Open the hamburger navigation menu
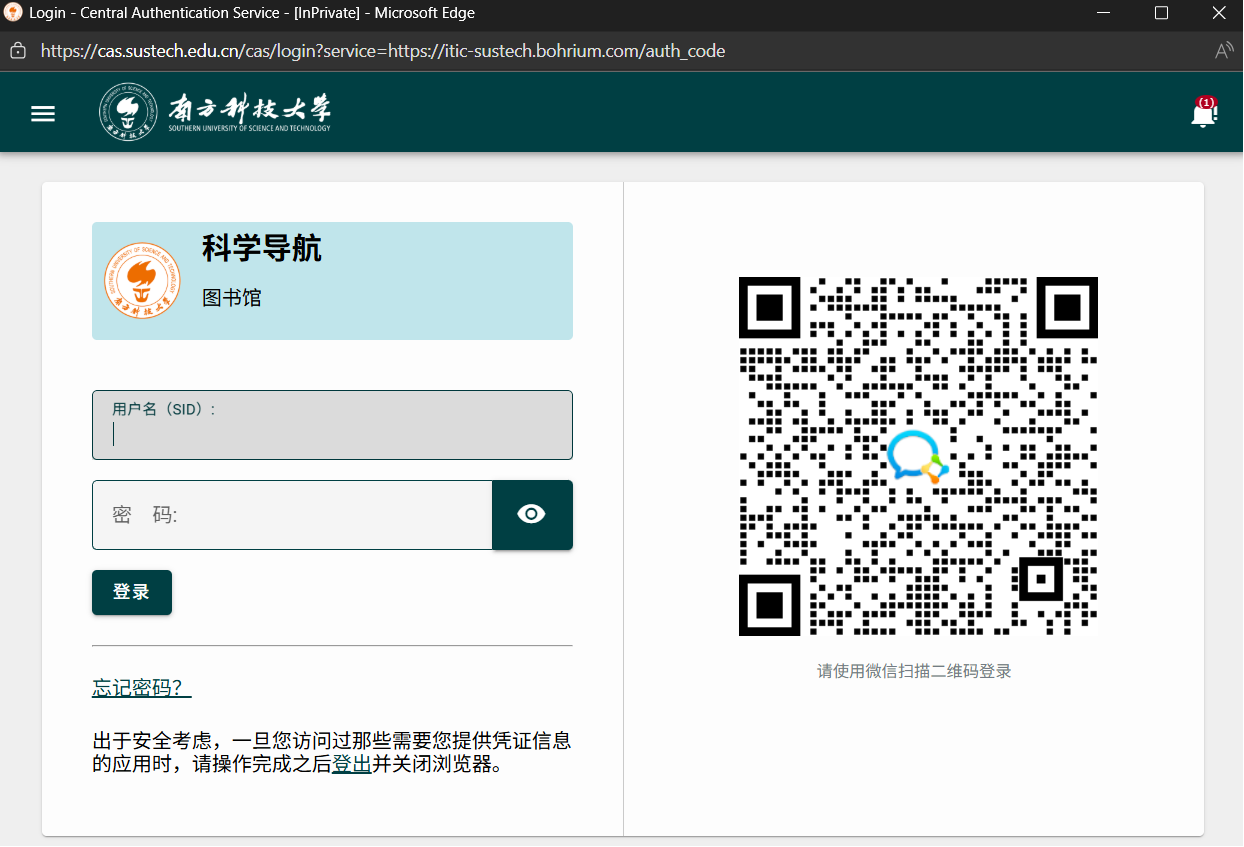 tap(43, 114)
